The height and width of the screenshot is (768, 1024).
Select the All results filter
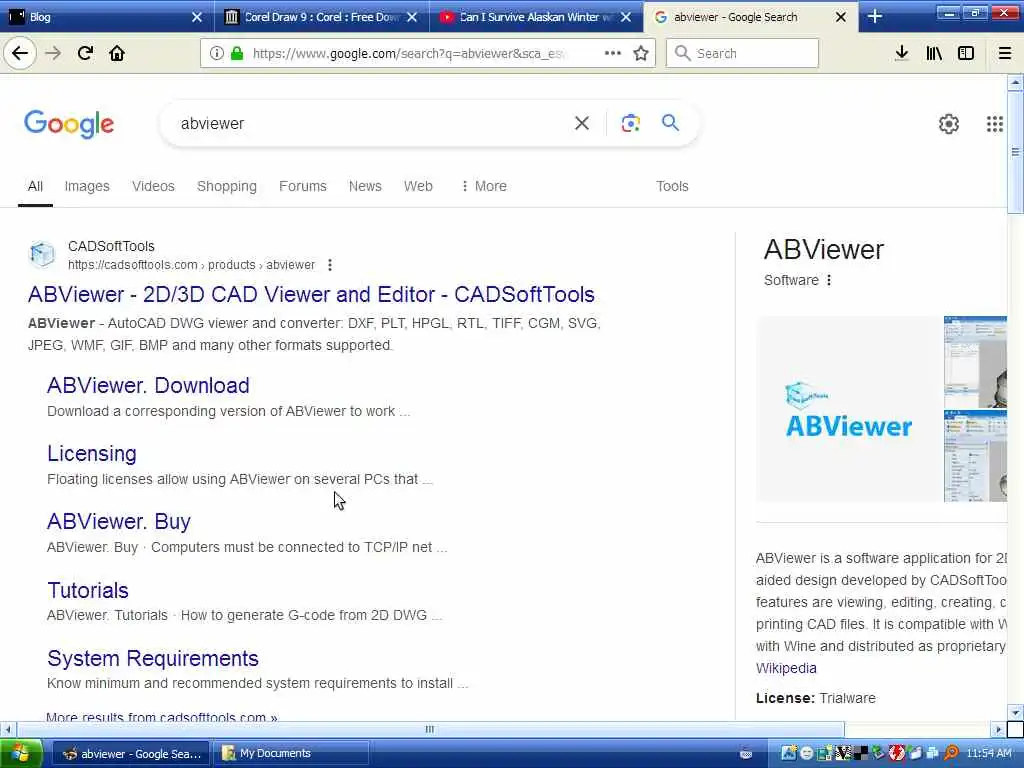(35, 186)
